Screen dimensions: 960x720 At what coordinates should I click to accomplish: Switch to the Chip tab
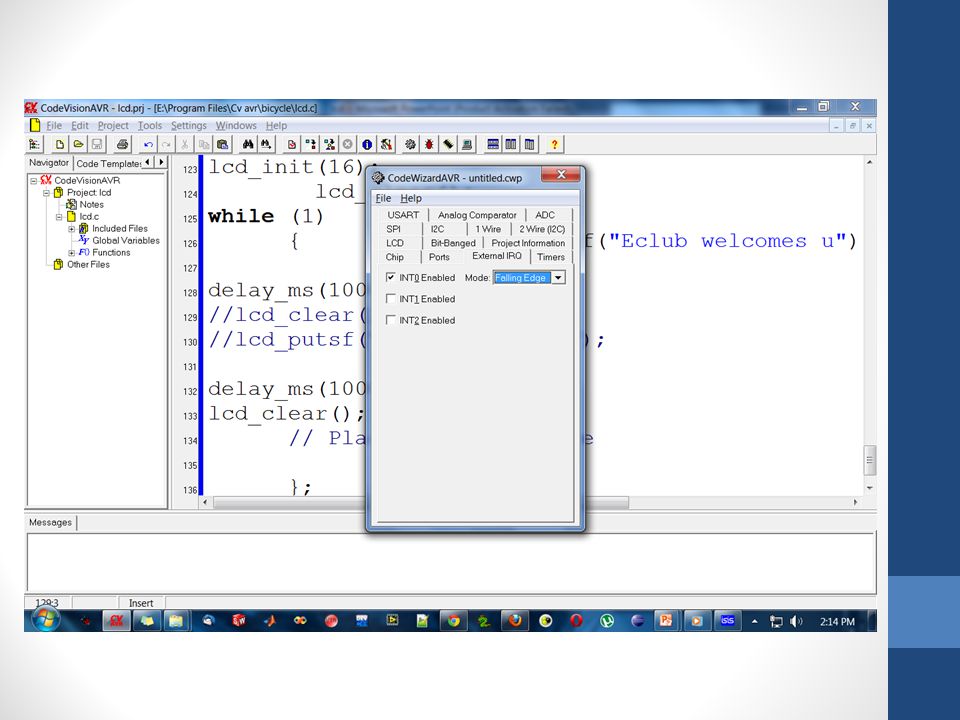click(394, 257)
